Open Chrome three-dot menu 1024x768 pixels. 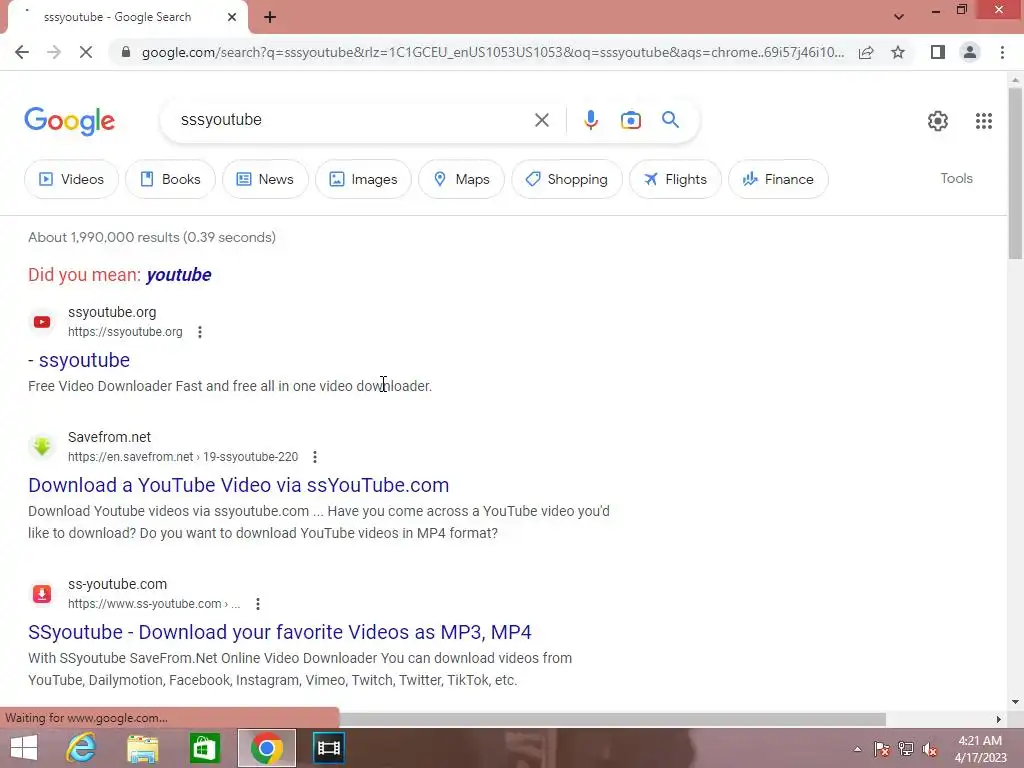coord(1002,52)
